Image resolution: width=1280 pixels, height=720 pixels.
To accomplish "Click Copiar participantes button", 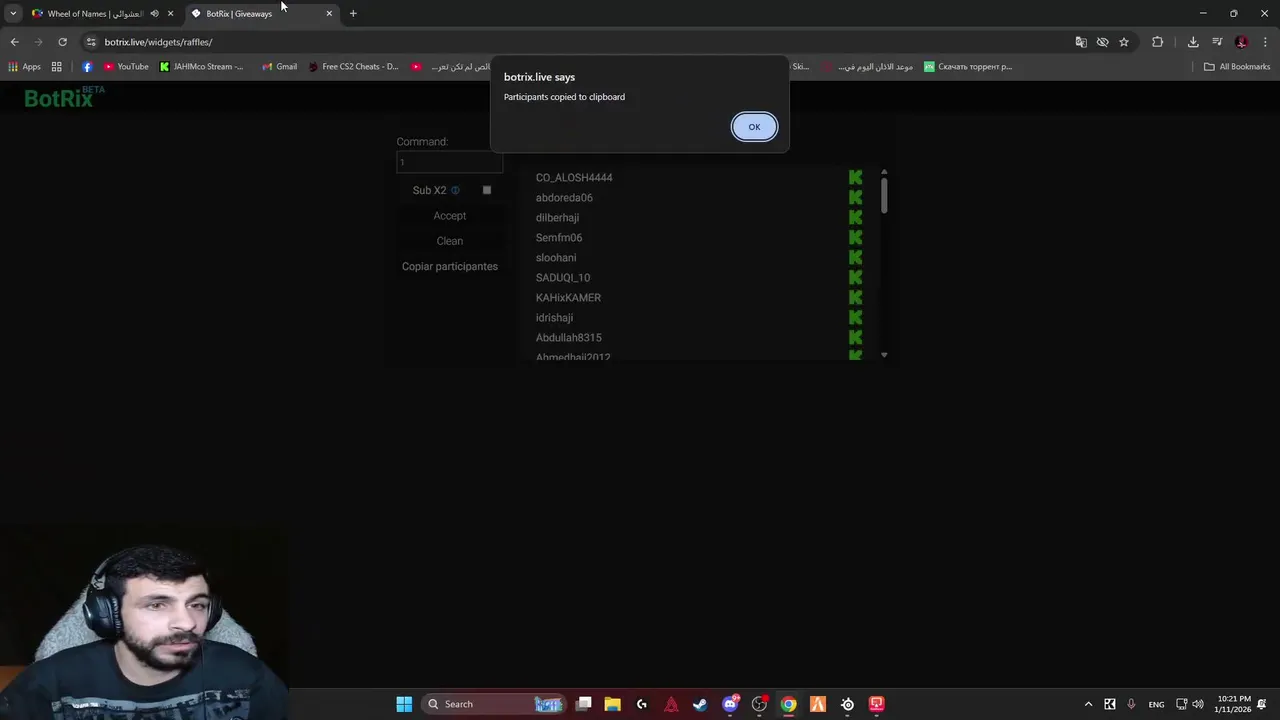I will pos(449,267).
